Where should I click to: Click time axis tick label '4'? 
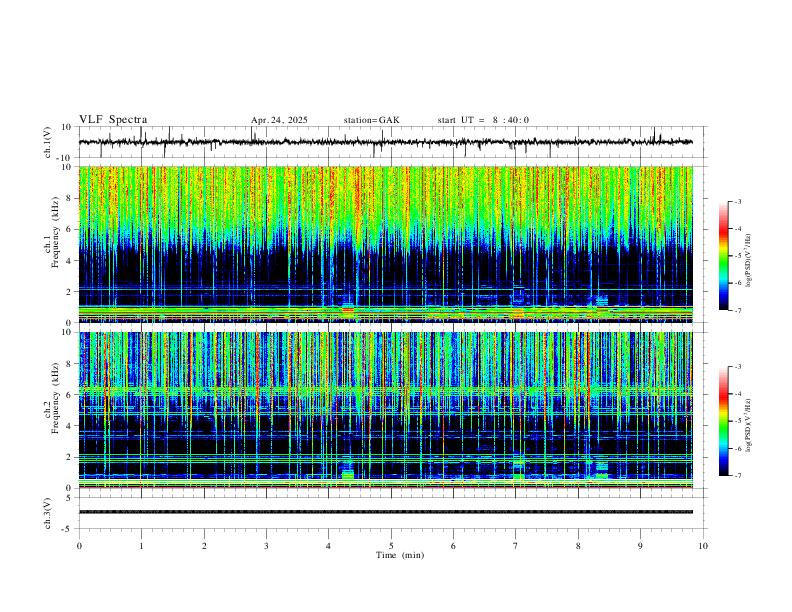point(329,546)
